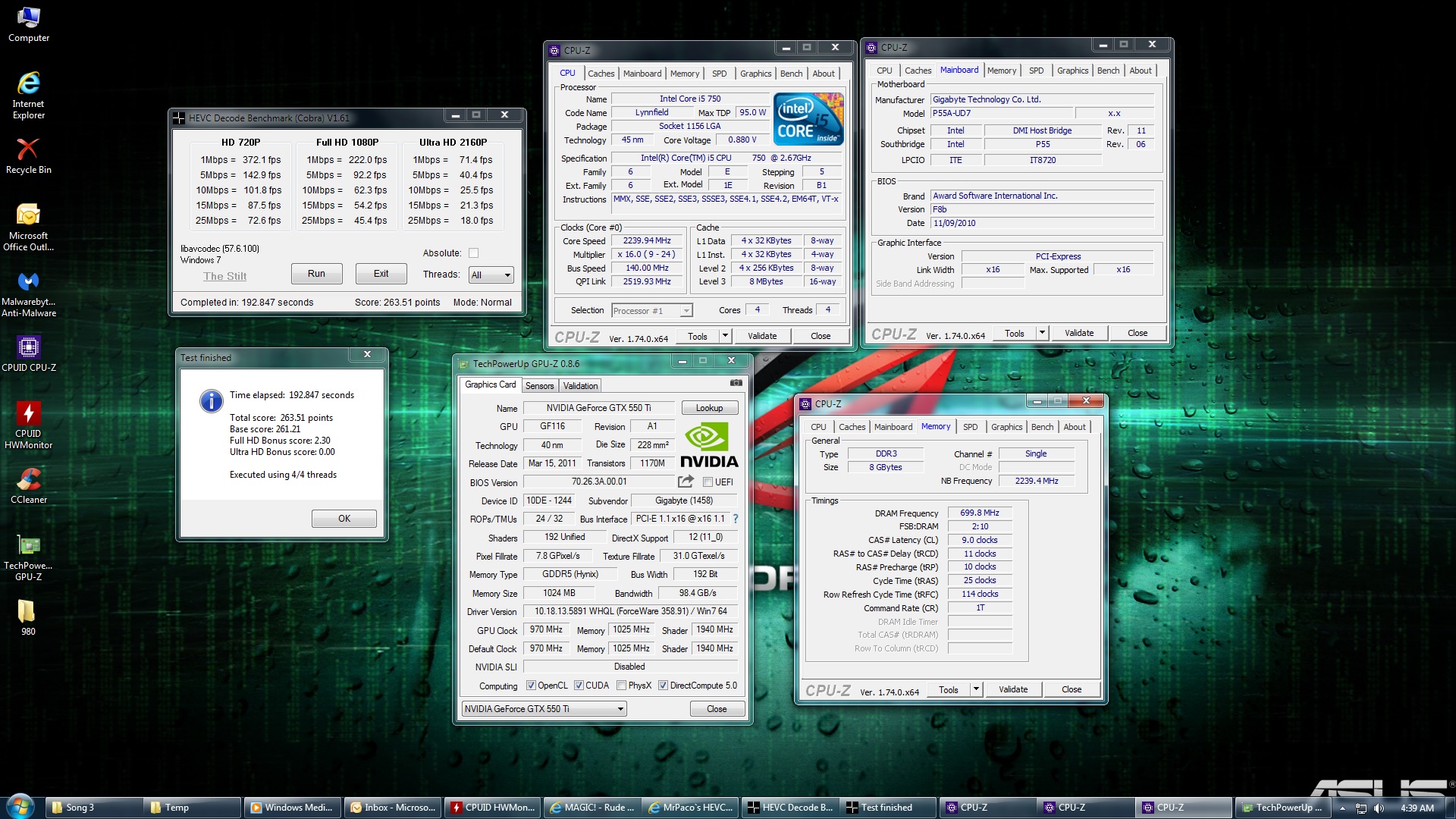
Task: Open About tab in CPU-Z Mainboard window
Action: (1140, 71)
